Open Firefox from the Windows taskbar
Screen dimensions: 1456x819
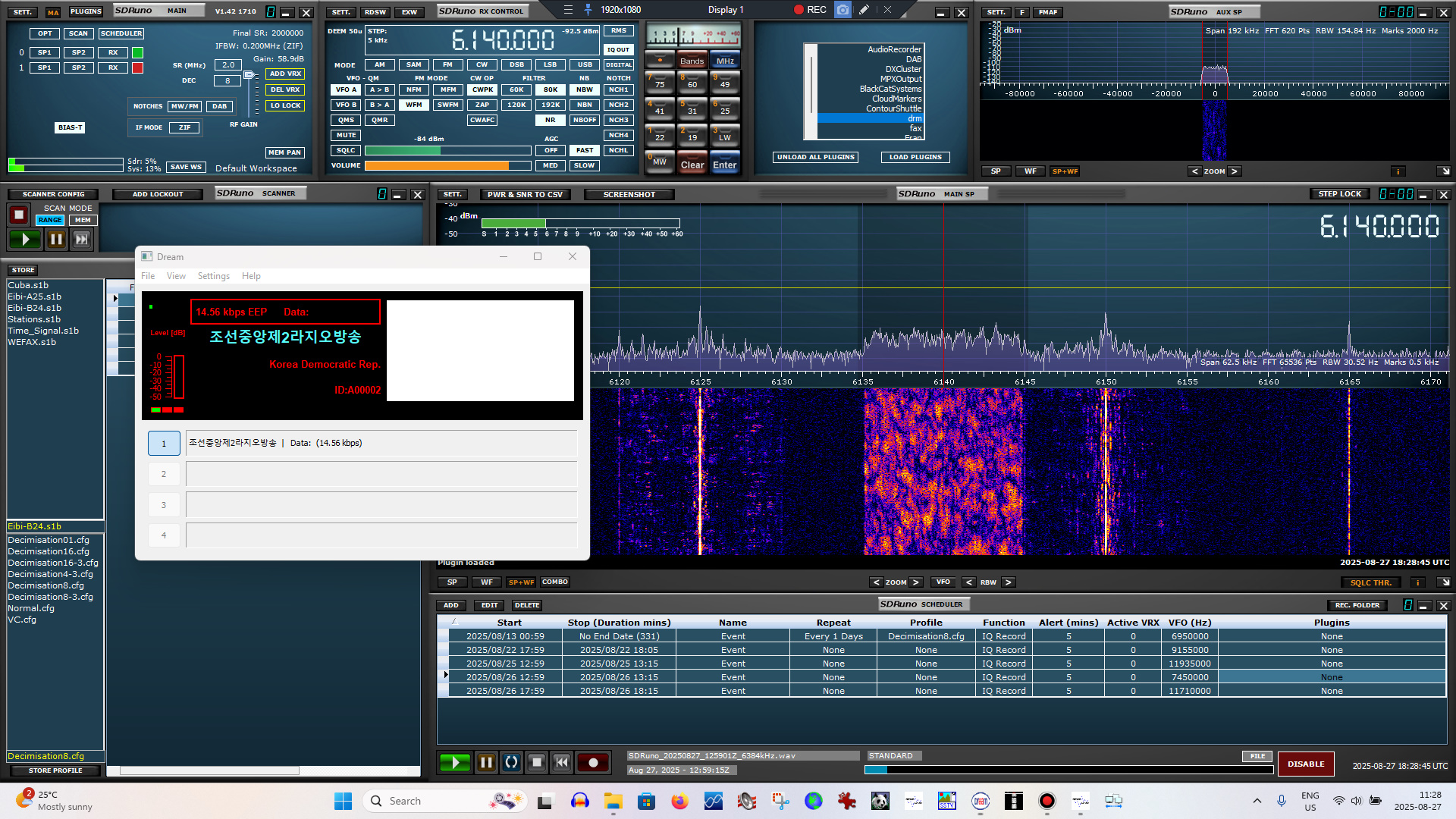679,801
